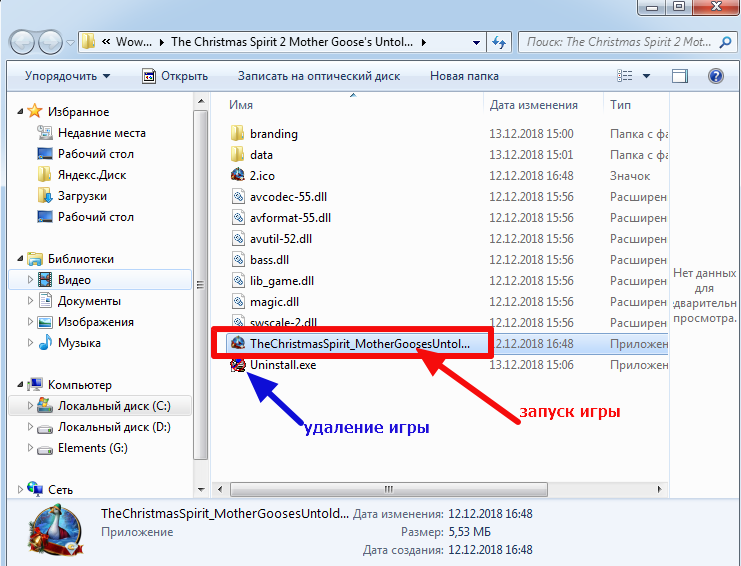Sort by the Тип column header
This screenshot has width=741, height=566.
point(620,105)
